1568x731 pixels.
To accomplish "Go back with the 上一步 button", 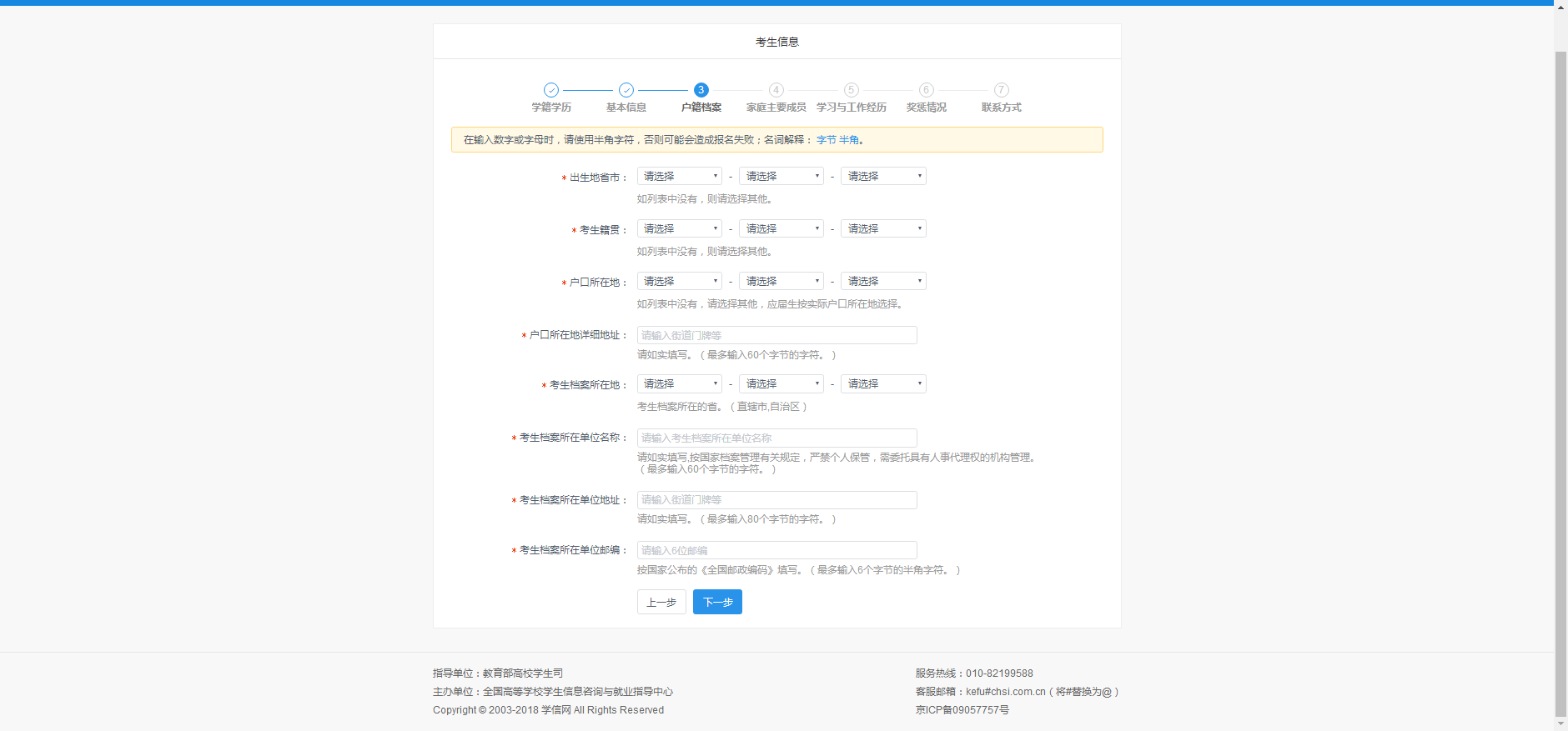I will pyautogui.click(x=661, y=602).
